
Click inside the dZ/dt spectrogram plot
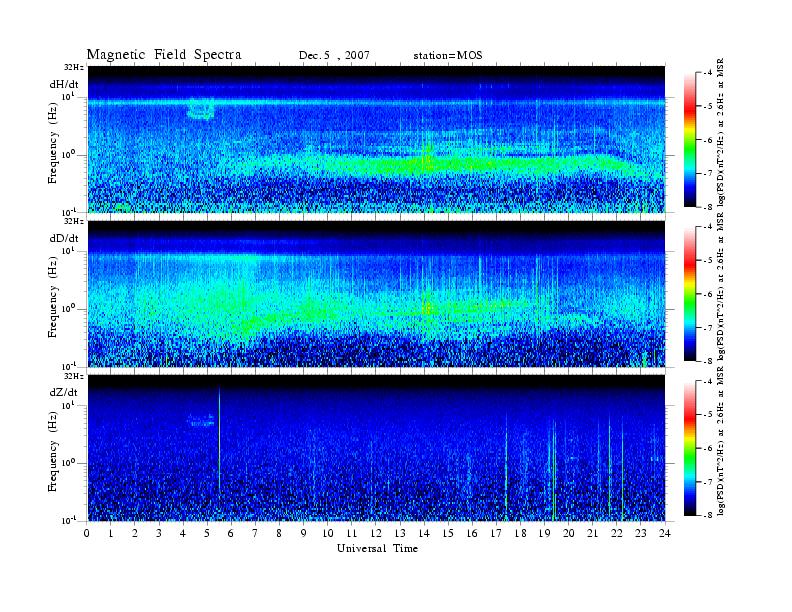click(x=376, y=448)
